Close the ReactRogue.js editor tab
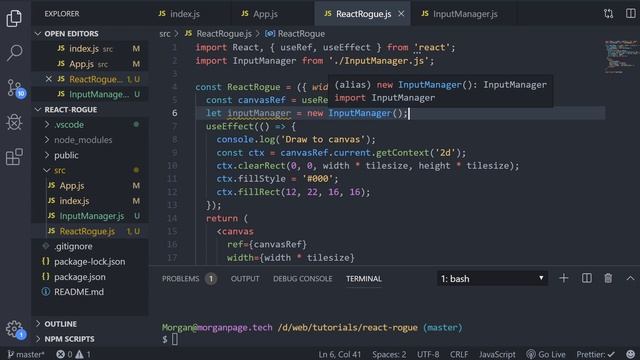Screen dimensions: 640x360 (401, 13)
